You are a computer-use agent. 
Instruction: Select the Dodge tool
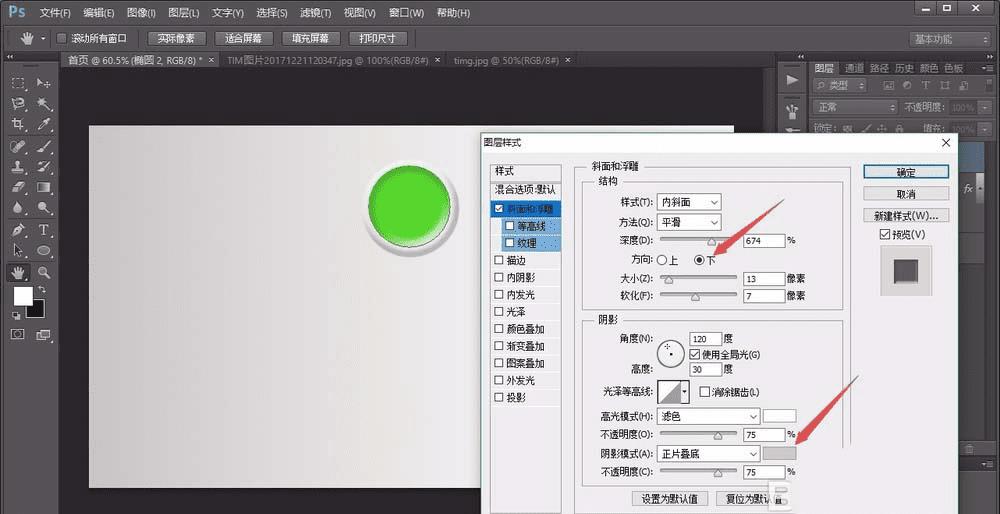tap(43, 207)
